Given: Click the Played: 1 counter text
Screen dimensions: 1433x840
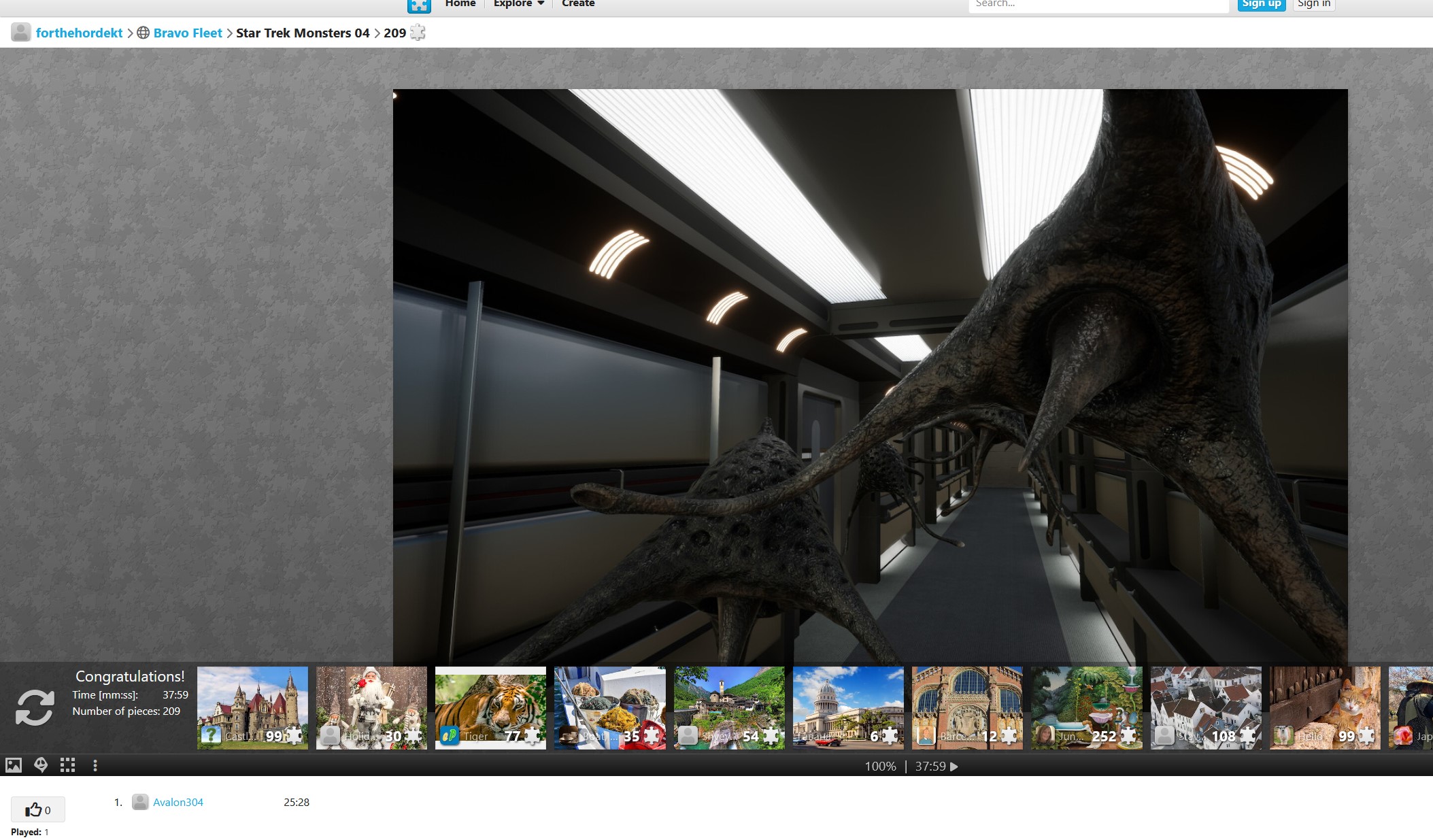Looking at the screenshot, I should 30,832.
